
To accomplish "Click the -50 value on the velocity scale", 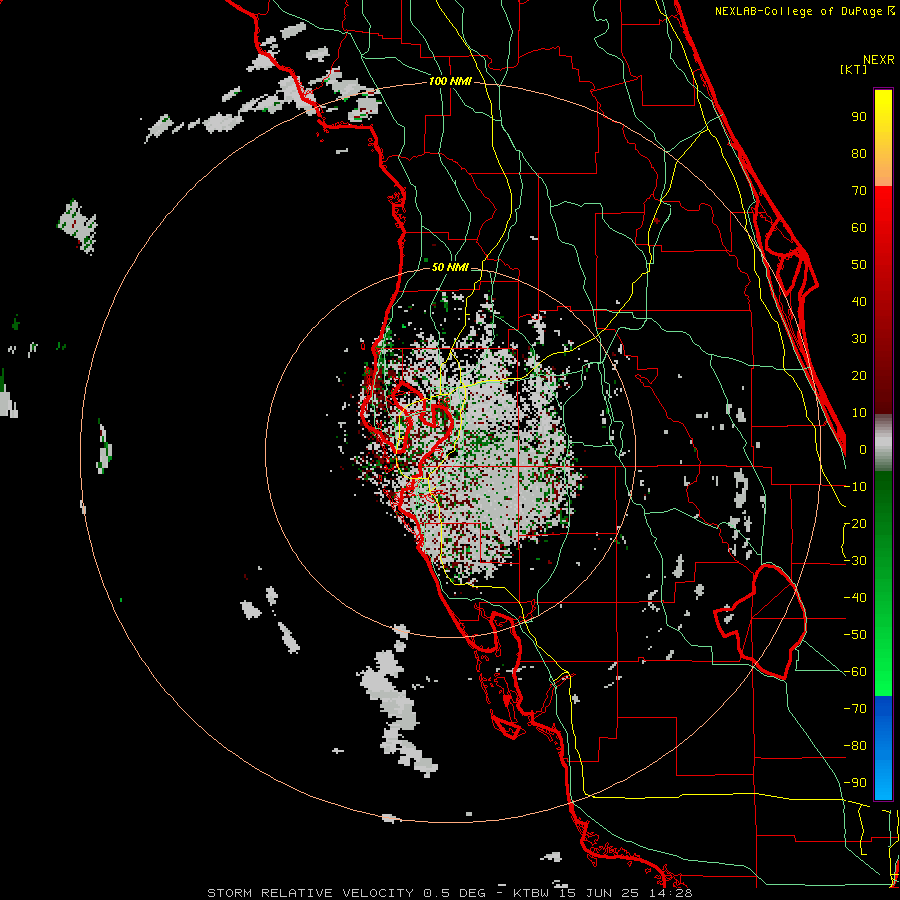I will point(855,635).
